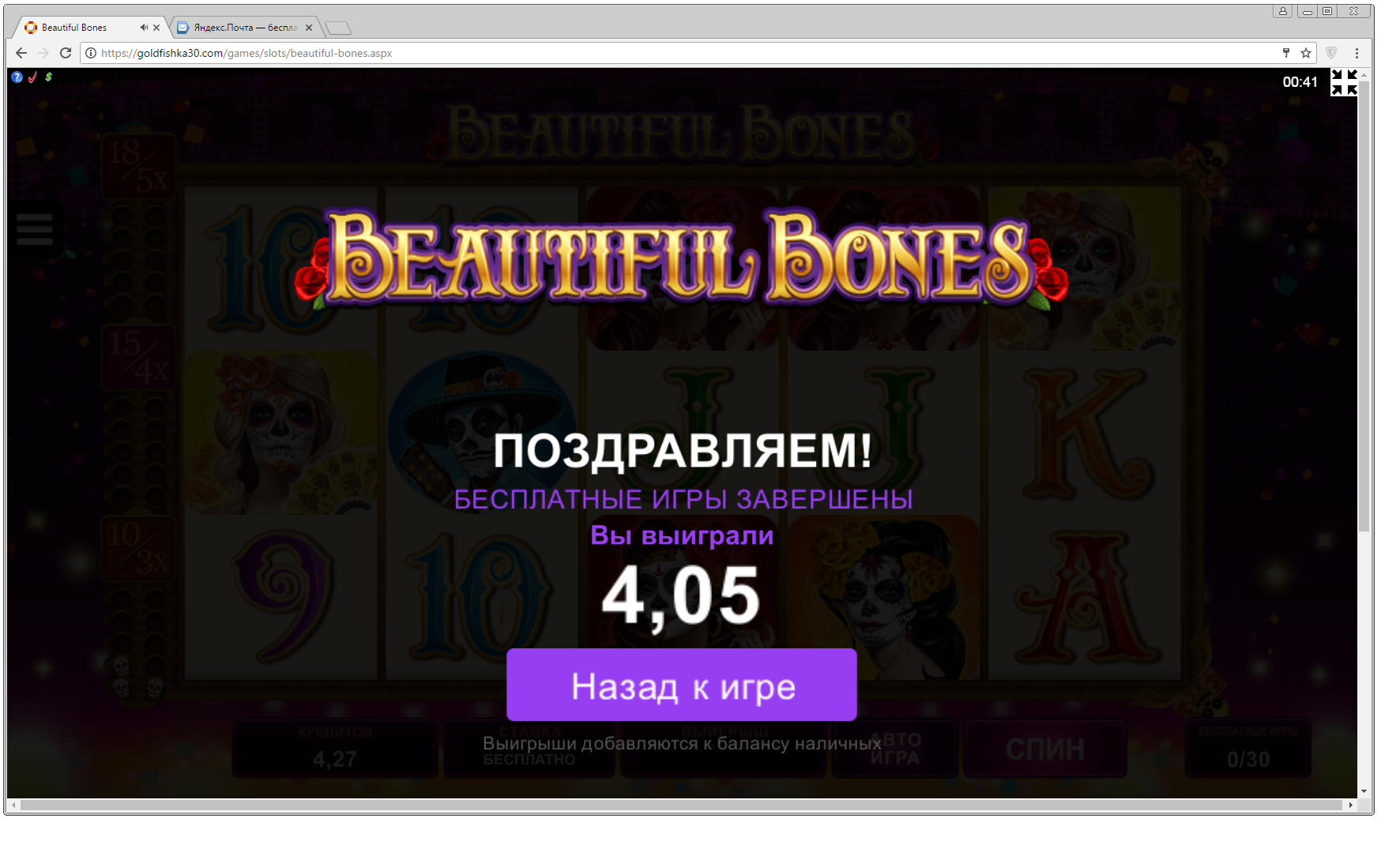Image resolution: width=1400 pixels, height=841 pixels.
Task: Click the shield extension icon
Action: pyautogui.click(x=1331, y=53)
